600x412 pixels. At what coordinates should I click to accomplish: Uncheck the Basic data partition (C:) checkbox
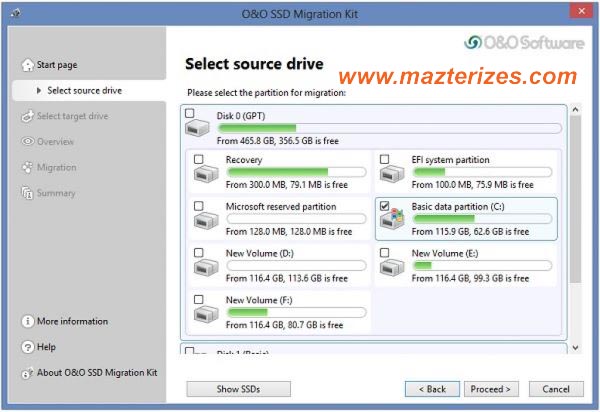click(x=384, y=206)
